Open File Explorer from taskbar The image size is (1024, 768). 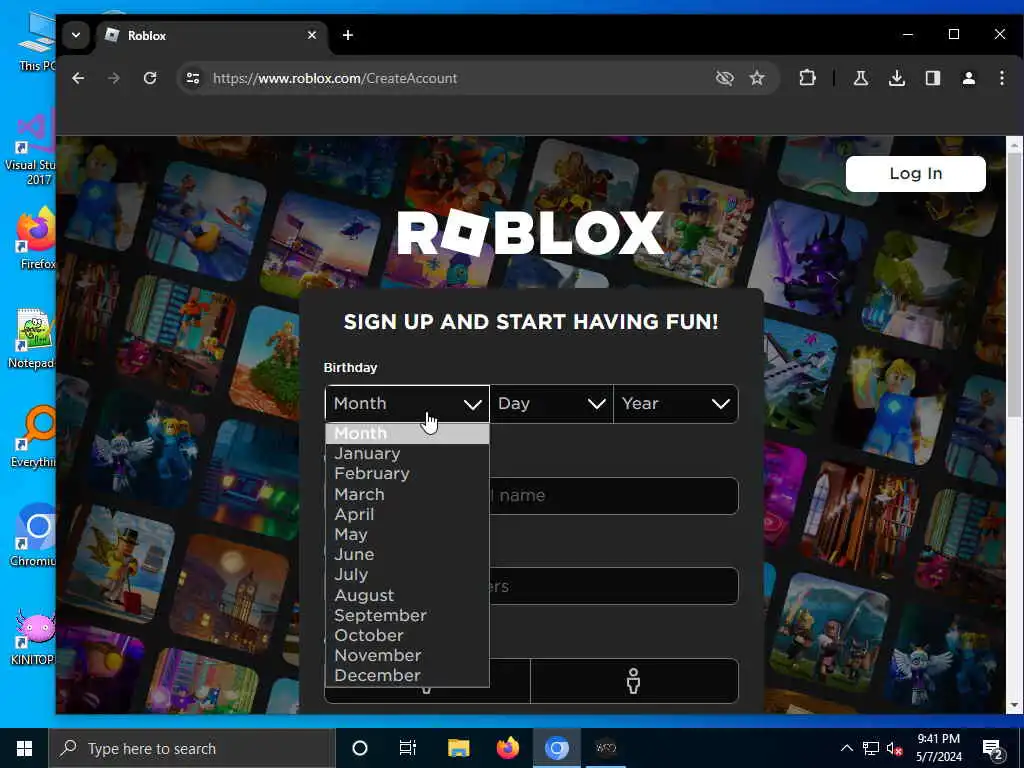click(x=458, y=748)
